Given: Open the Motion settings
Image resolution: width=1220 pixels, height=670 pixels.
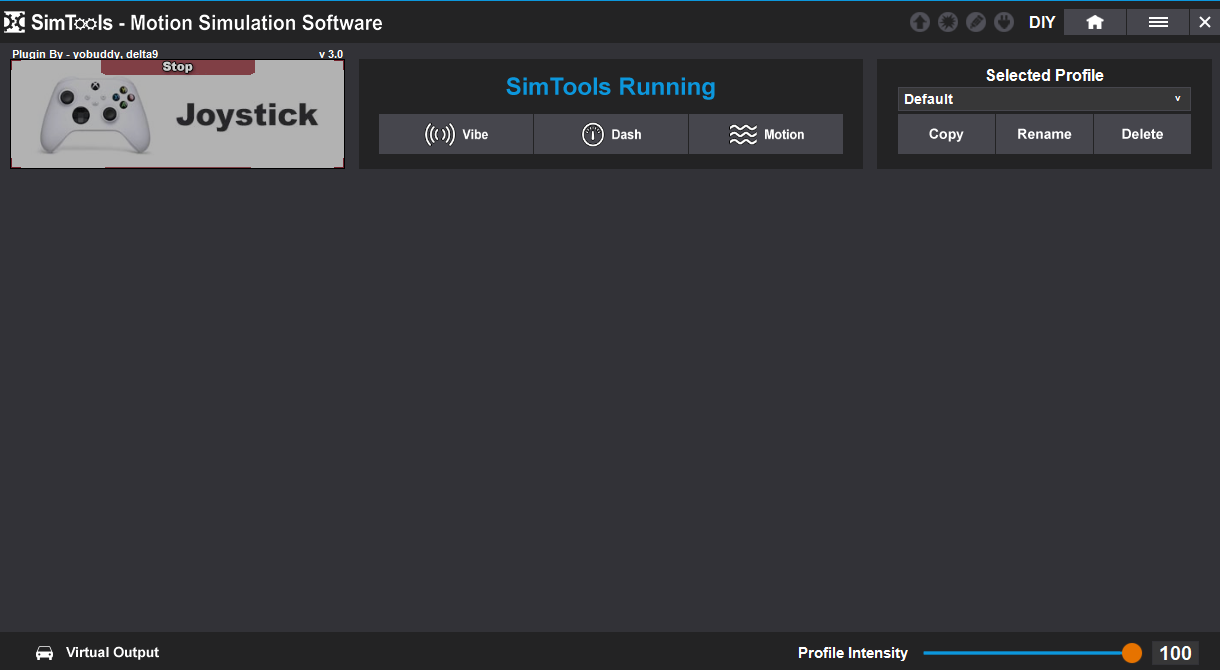Looking at the screenshot, I should click(x=766, y=134).
